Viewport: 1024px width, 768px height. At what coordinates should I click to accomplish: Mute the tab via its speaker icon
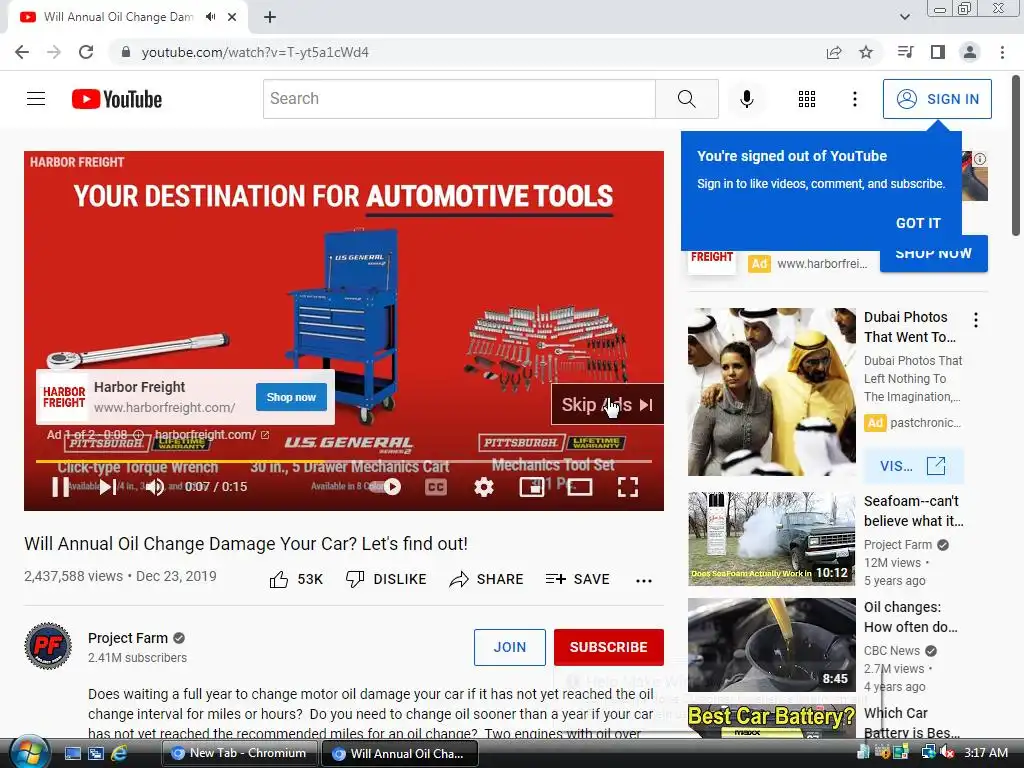tap(210, 17)
